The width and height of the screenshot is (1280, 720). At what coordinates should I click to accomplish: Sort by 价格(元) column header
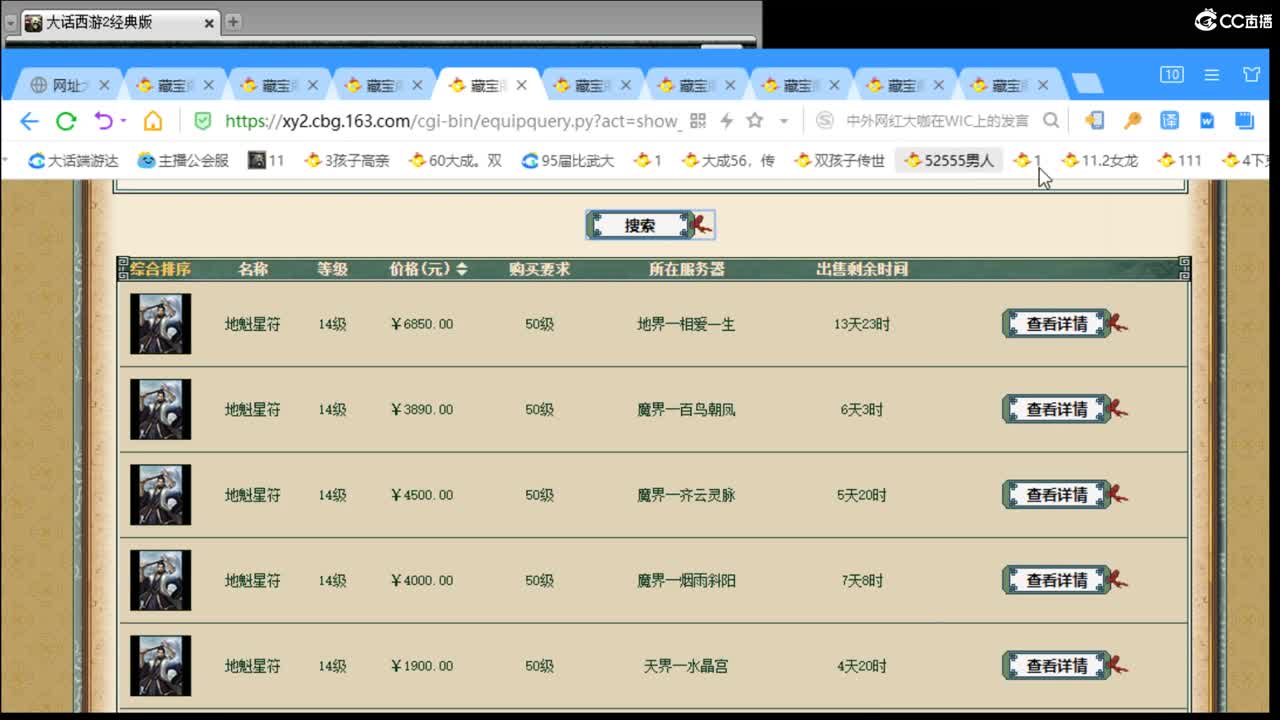point(427,269)
